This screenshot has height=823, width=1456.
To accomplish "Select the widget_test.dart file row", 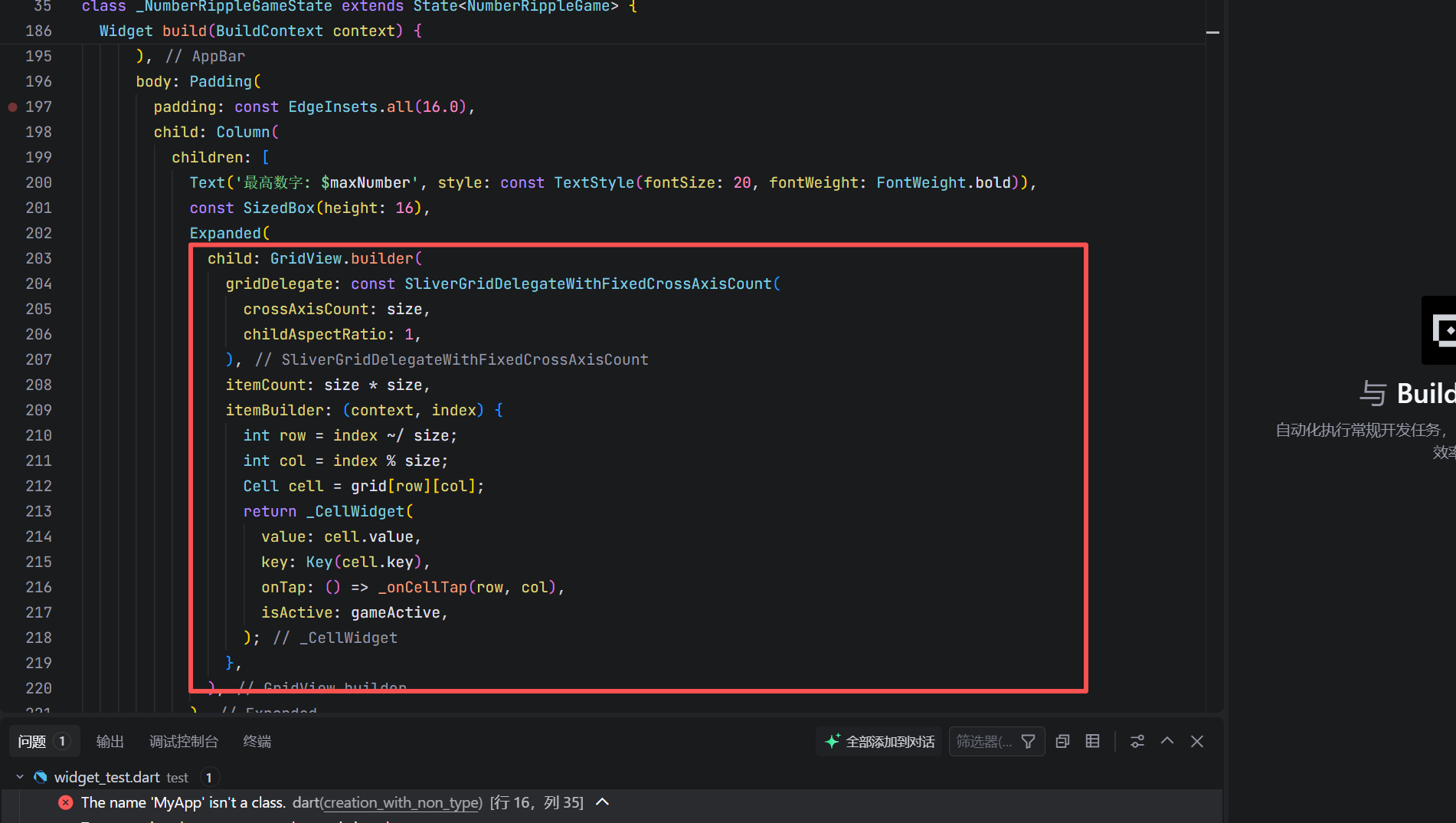I will pos(611,777).
